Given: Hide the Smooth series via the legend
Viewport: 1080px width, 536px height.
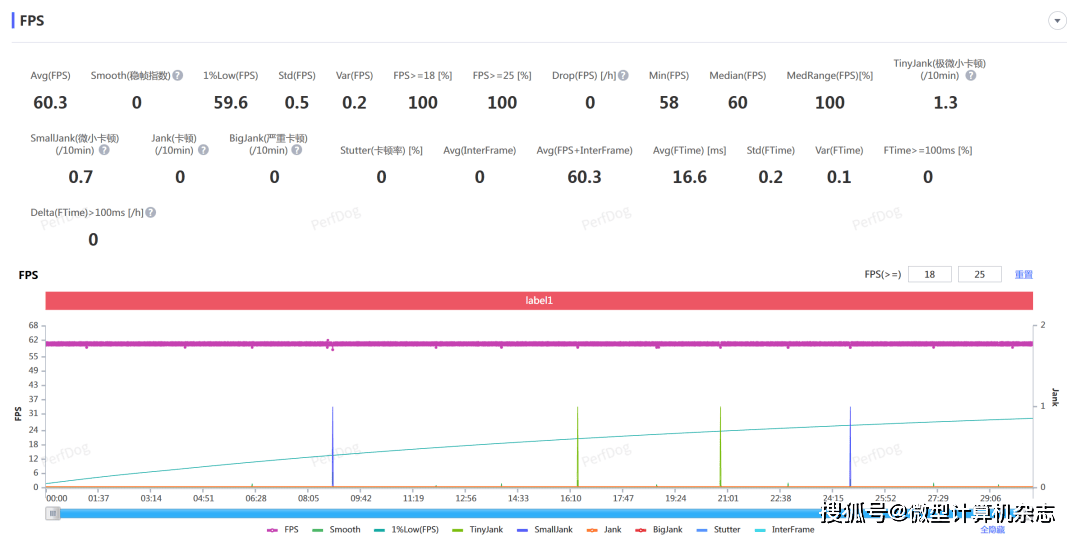Looking at the screenshot, I should 336,529.
